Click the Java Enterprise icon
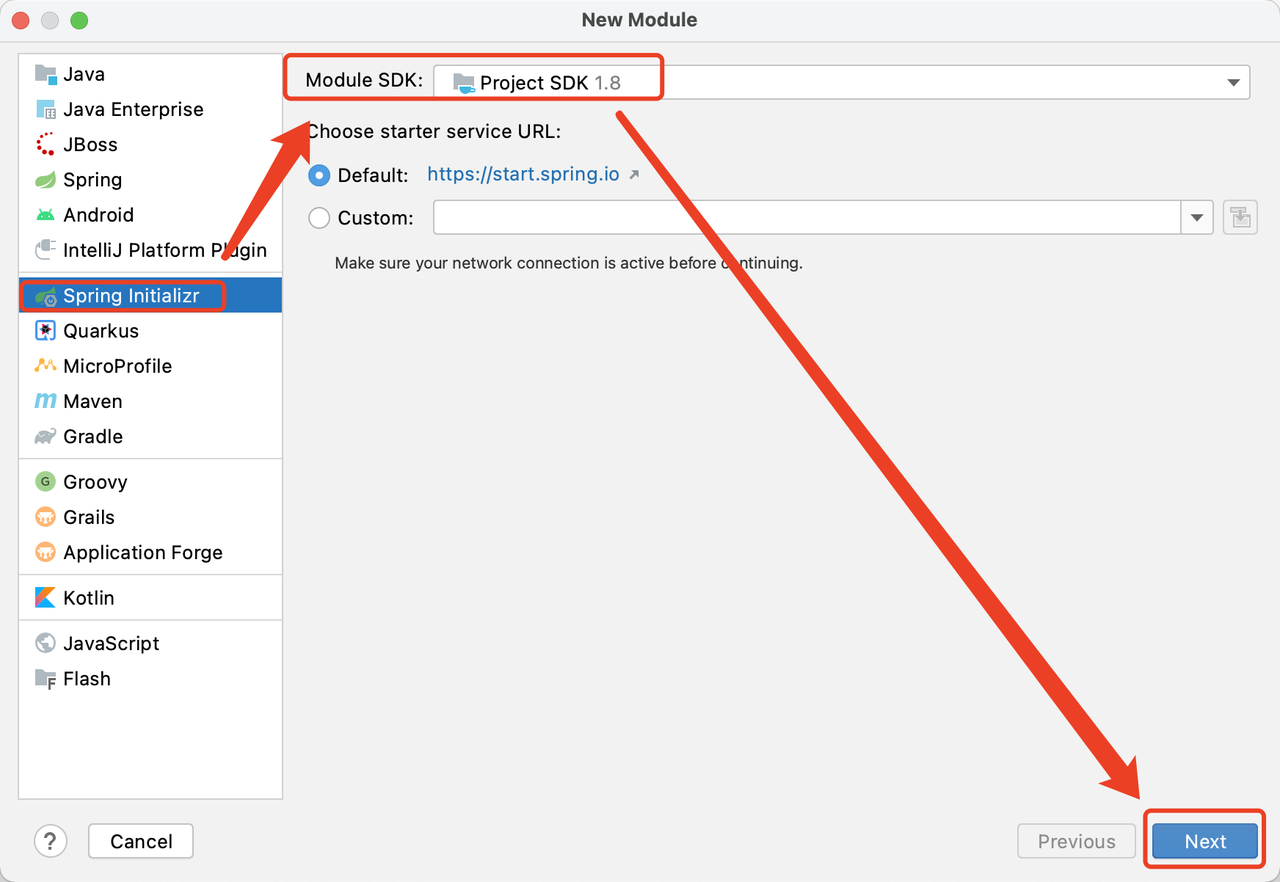1280x882 pixels. [46, 109]
